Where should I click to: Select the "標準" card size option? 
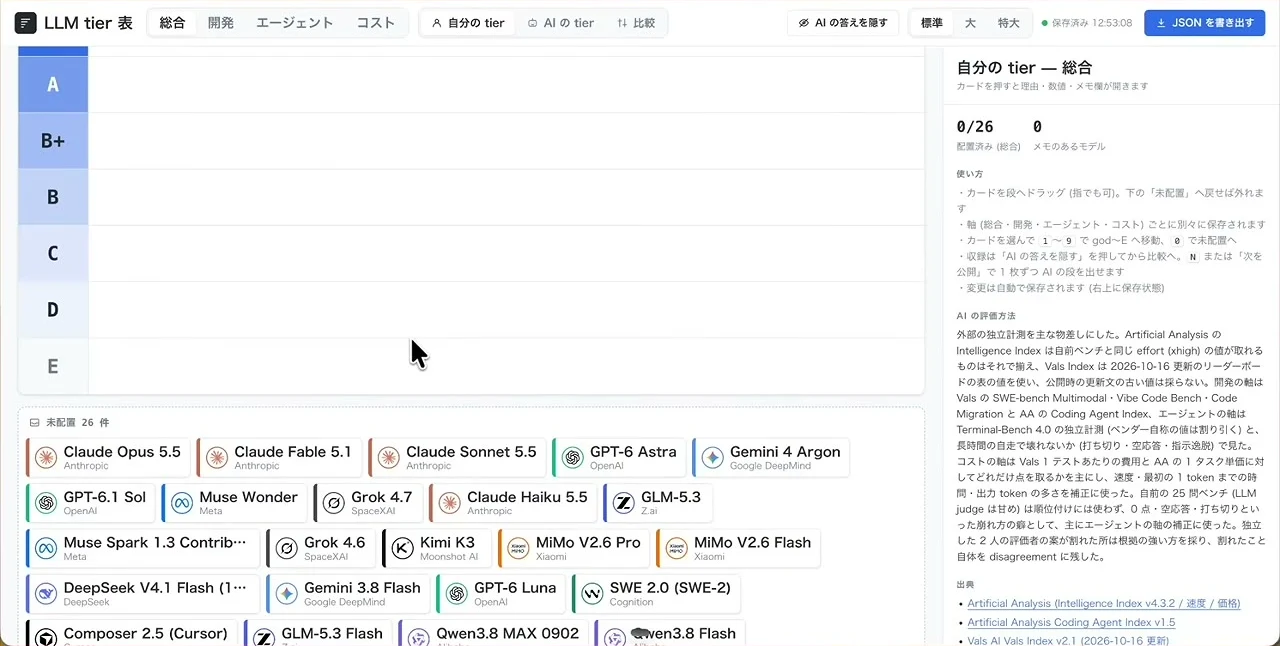pos(931,23)
